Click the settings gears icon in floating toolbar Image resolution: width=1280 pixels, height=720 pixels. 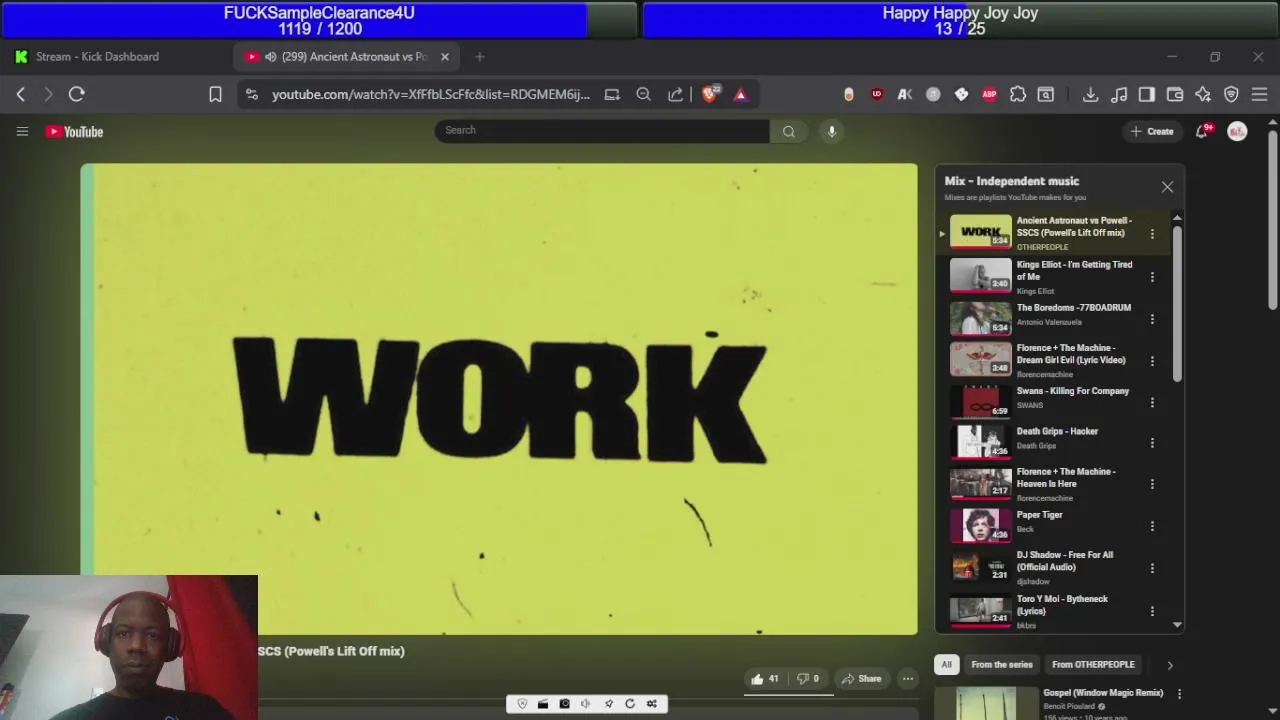651,704
